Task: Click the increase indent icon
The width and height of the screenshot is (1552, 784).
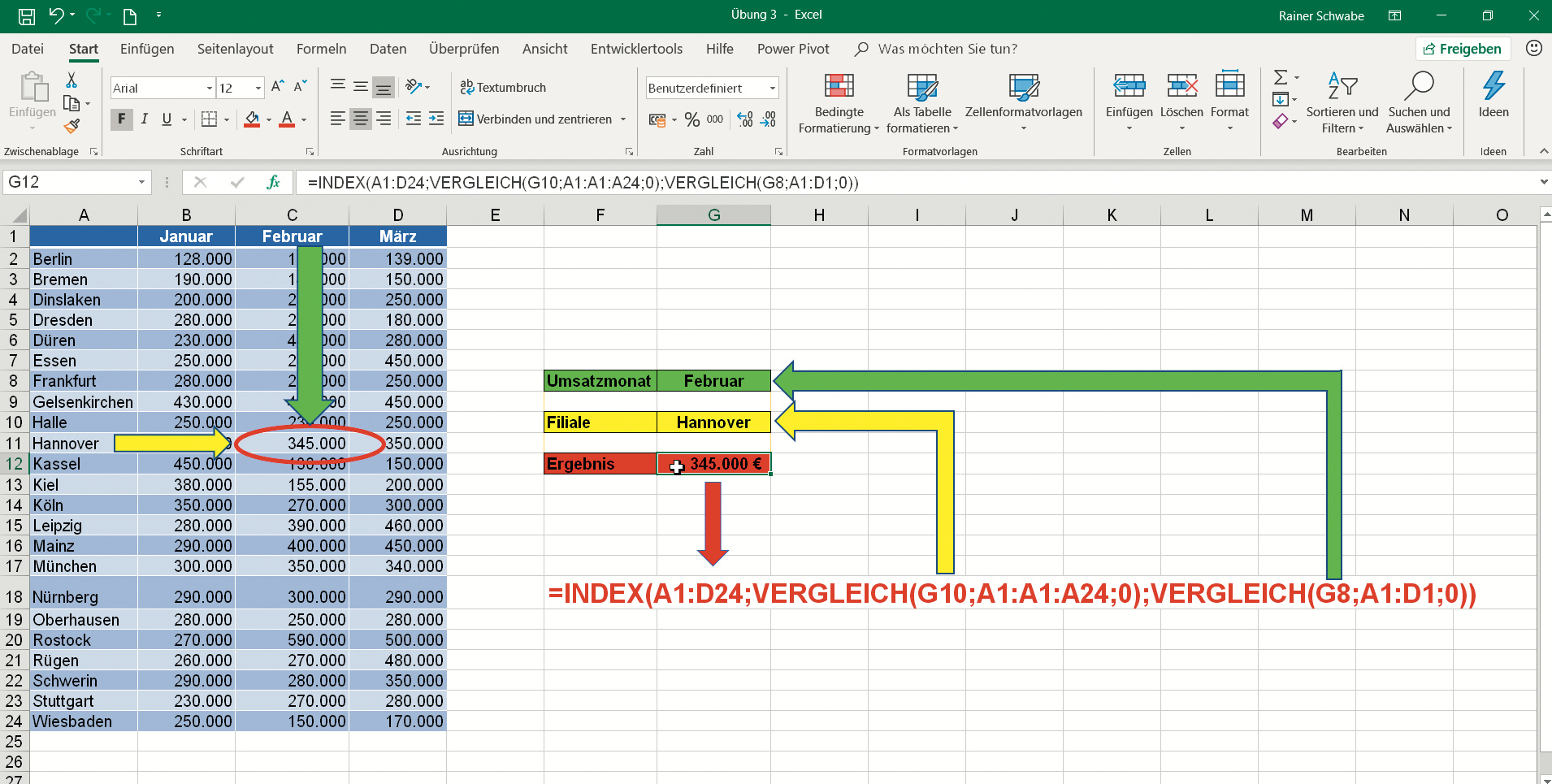Action: click(436, 119)
